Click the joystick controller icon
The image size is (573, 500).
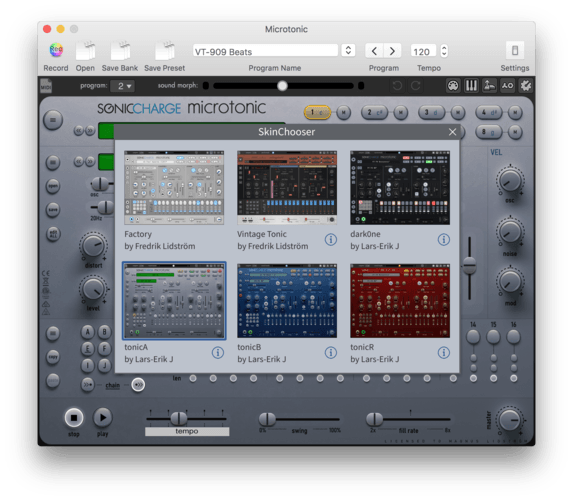click(489, 86)
